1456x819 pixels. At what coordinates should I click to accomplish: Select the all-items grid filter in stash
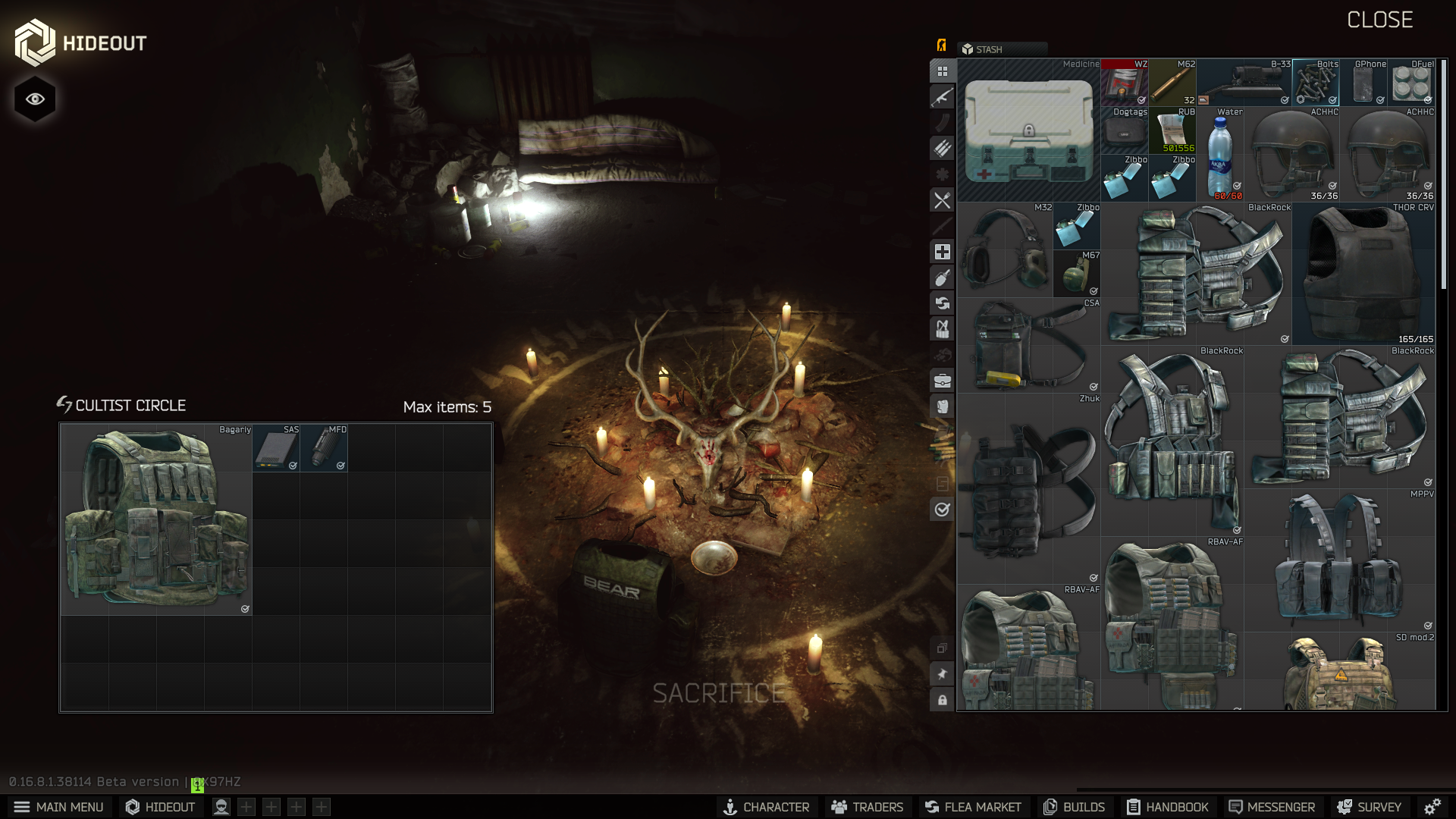(942, 71)
